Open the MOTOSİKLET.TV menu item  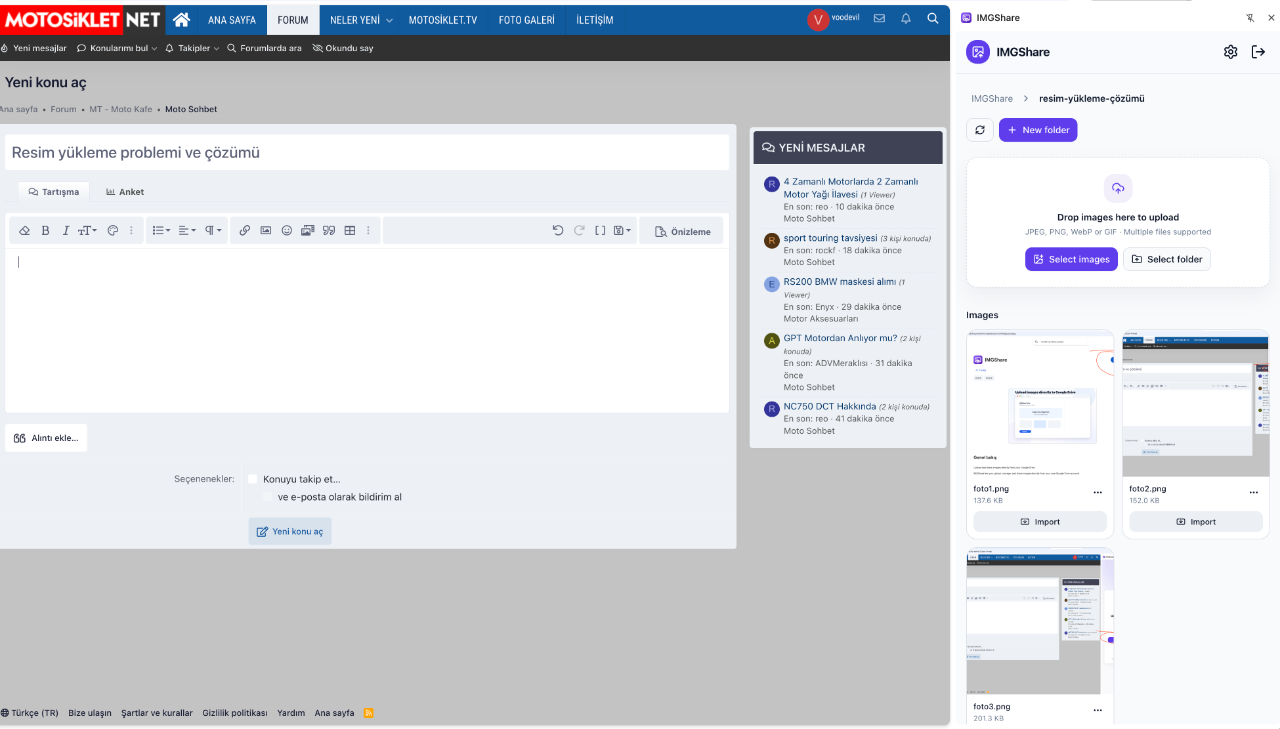point(443,20)
